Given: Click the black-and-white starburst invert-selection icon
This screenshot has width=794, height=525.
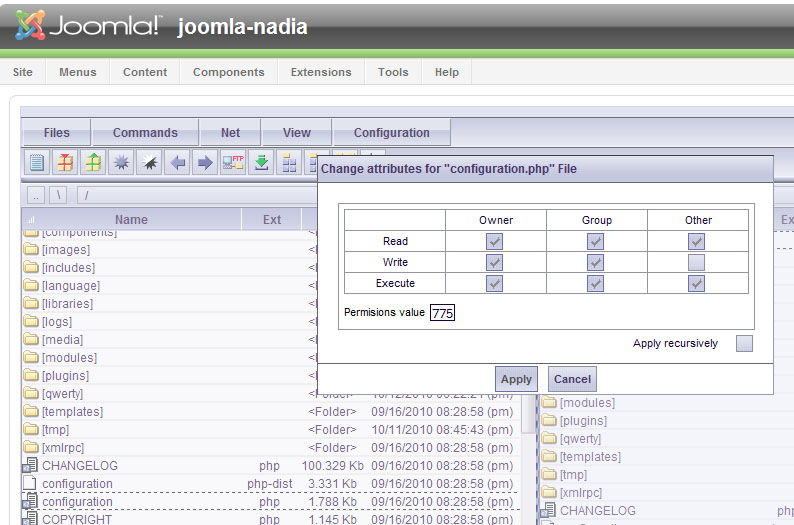Looking at the screenshot, I should point(150,163).
